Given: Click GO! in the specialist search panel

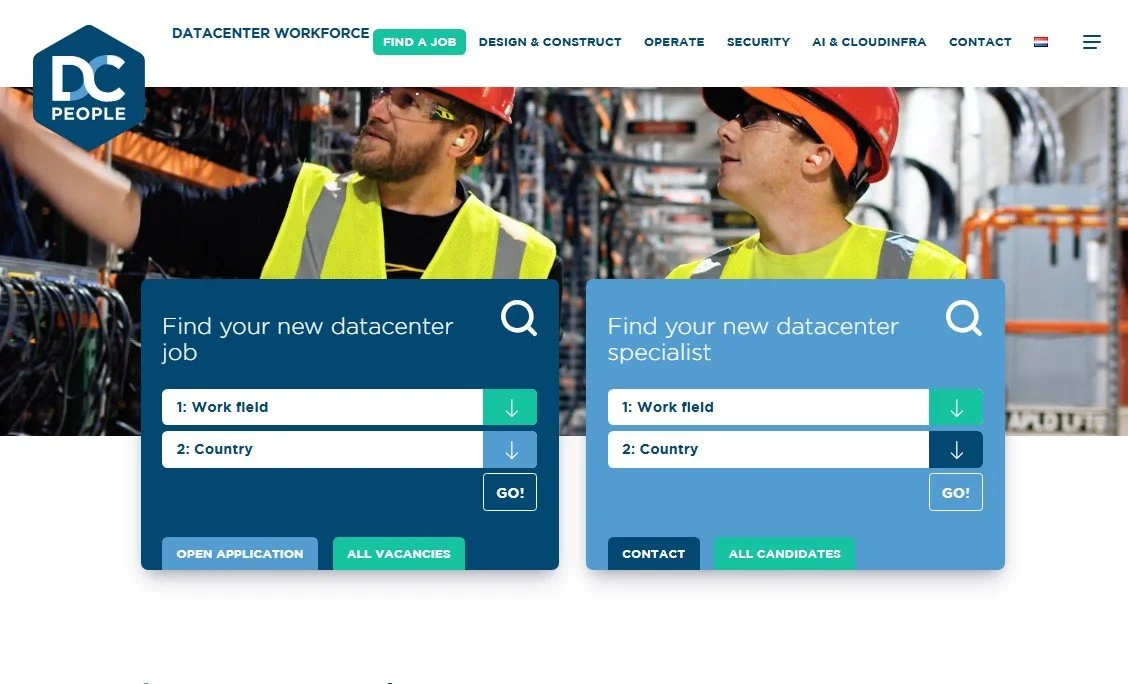Looking at the screenshot, I should tap(956, 493).
